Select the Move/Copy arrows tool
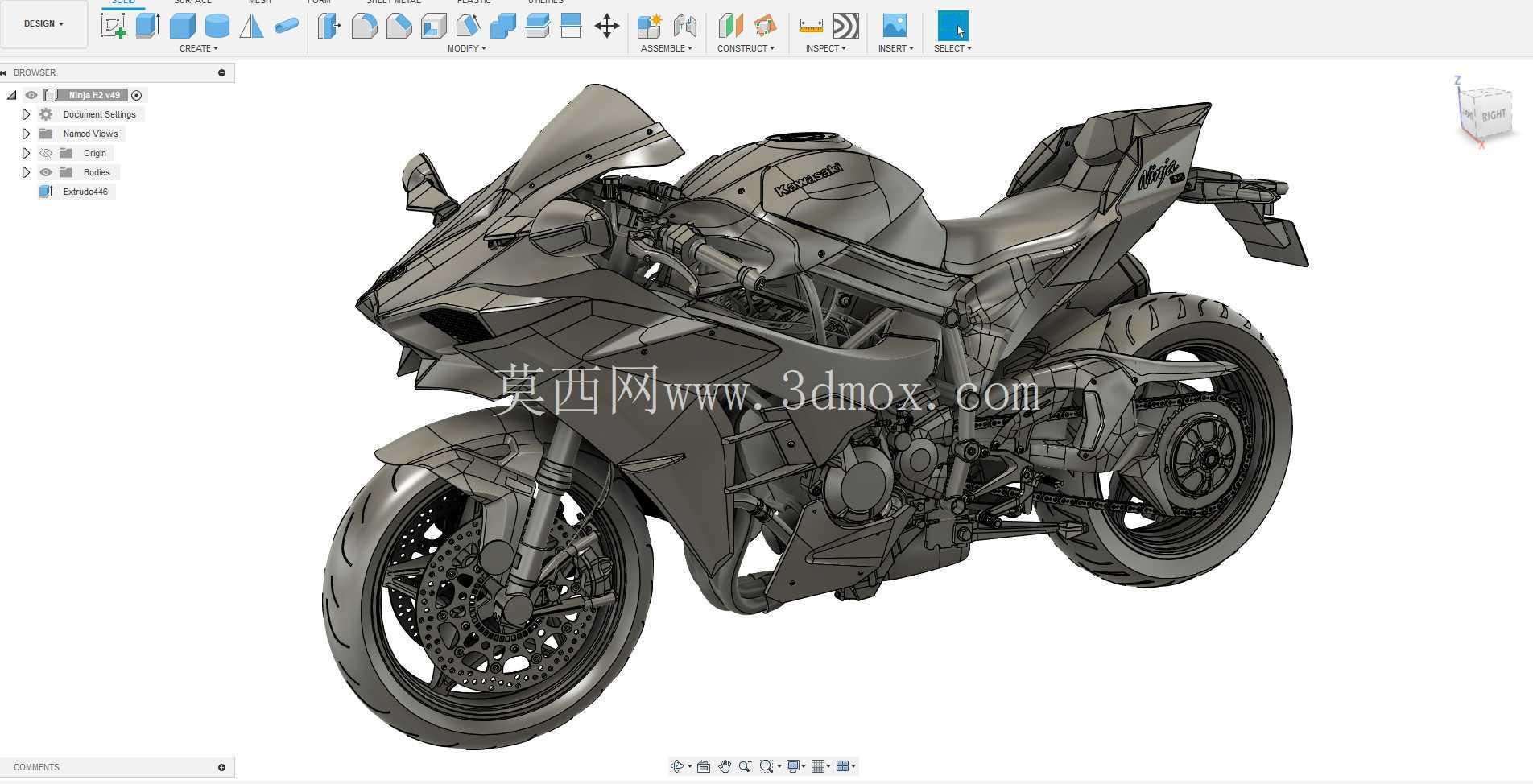 606,26
